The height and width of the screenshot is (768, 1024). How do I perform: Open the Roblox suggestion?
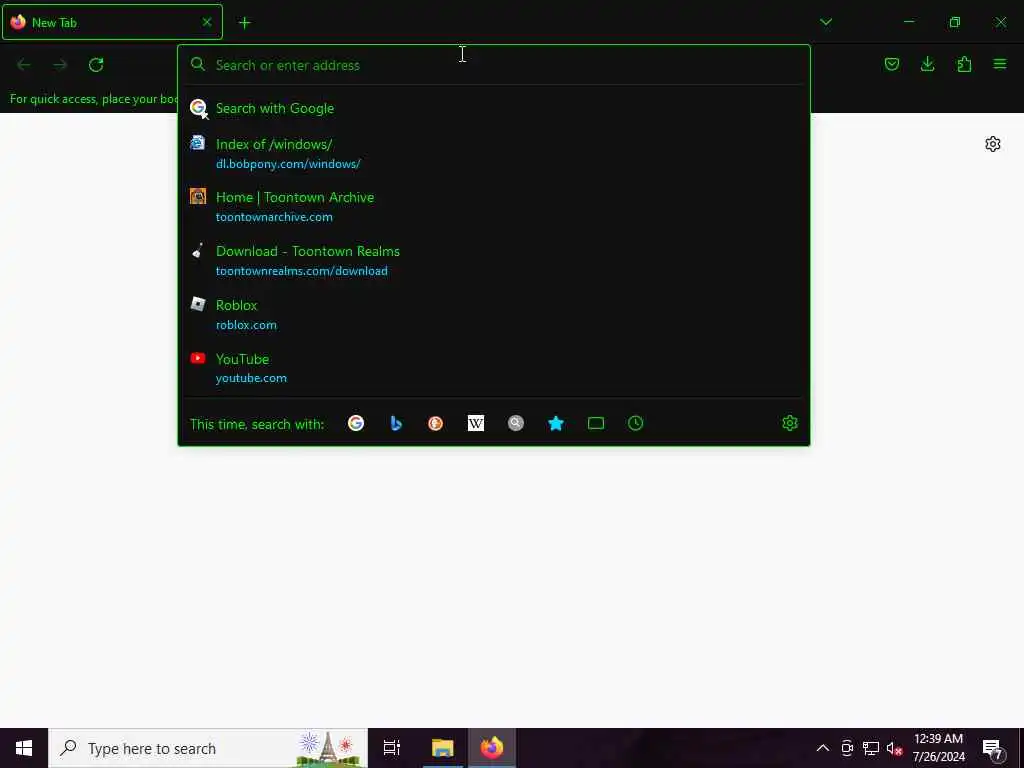[494, 314]
